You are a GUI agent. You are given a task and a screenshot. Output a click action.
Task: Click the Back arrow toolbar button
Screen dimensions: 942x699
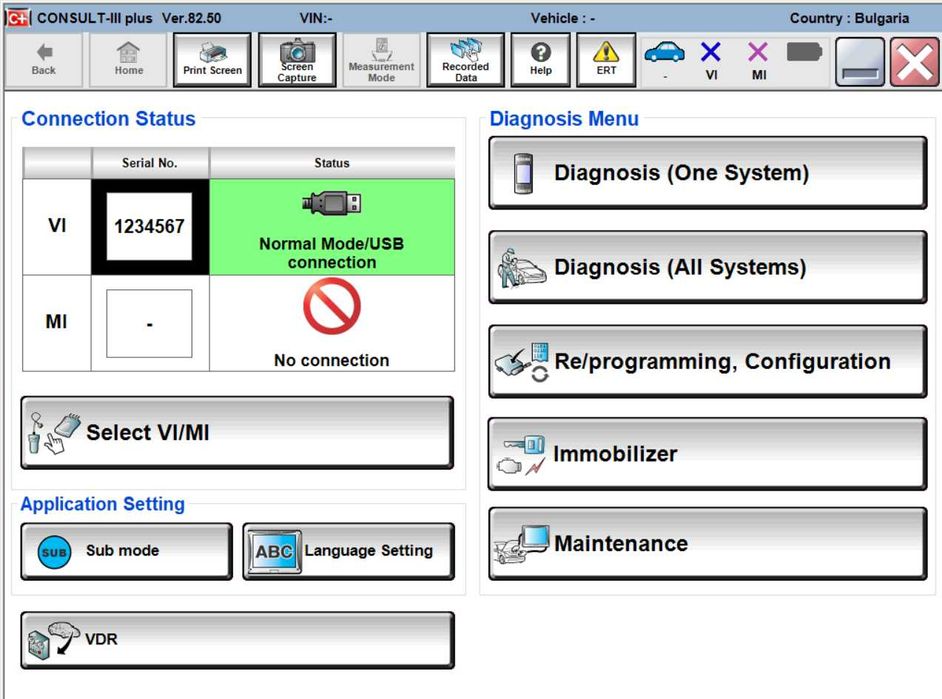tap(44, 59)
